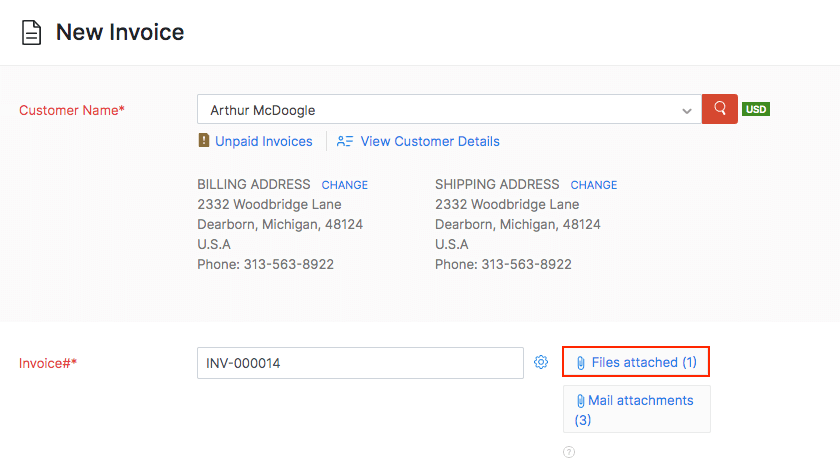Click the small help question mark icon

tap(569, 452)
